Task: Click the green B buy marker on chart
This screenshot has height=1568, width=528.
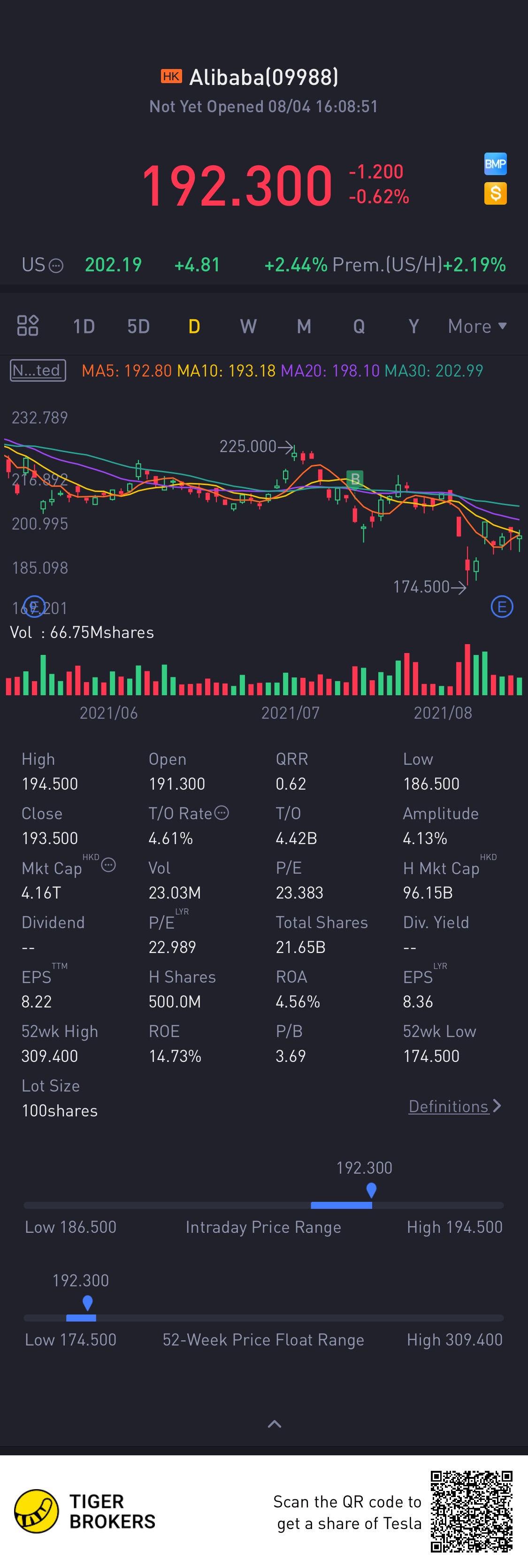Action: (x=354, y=478)
